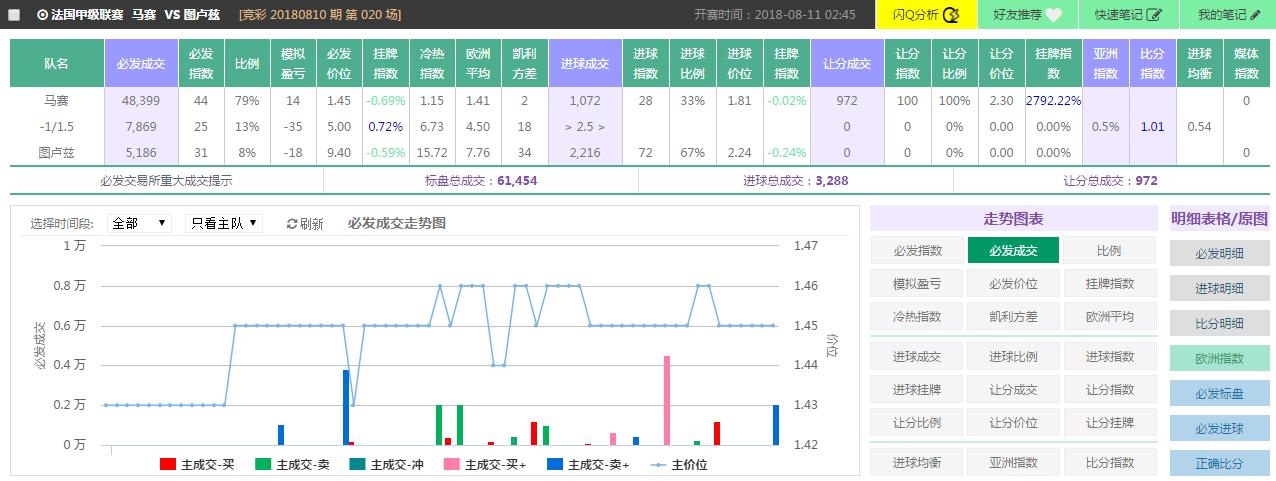
Task: Show the 比分指数 chart in 走势图表
Action: point(1109,462)
